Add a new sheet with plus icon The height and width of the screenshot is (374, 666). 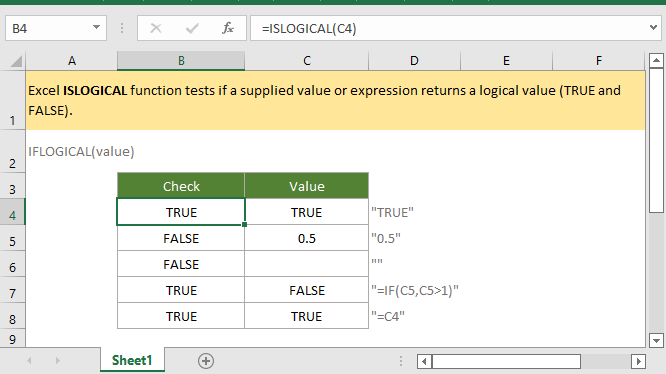click(206, 361)
